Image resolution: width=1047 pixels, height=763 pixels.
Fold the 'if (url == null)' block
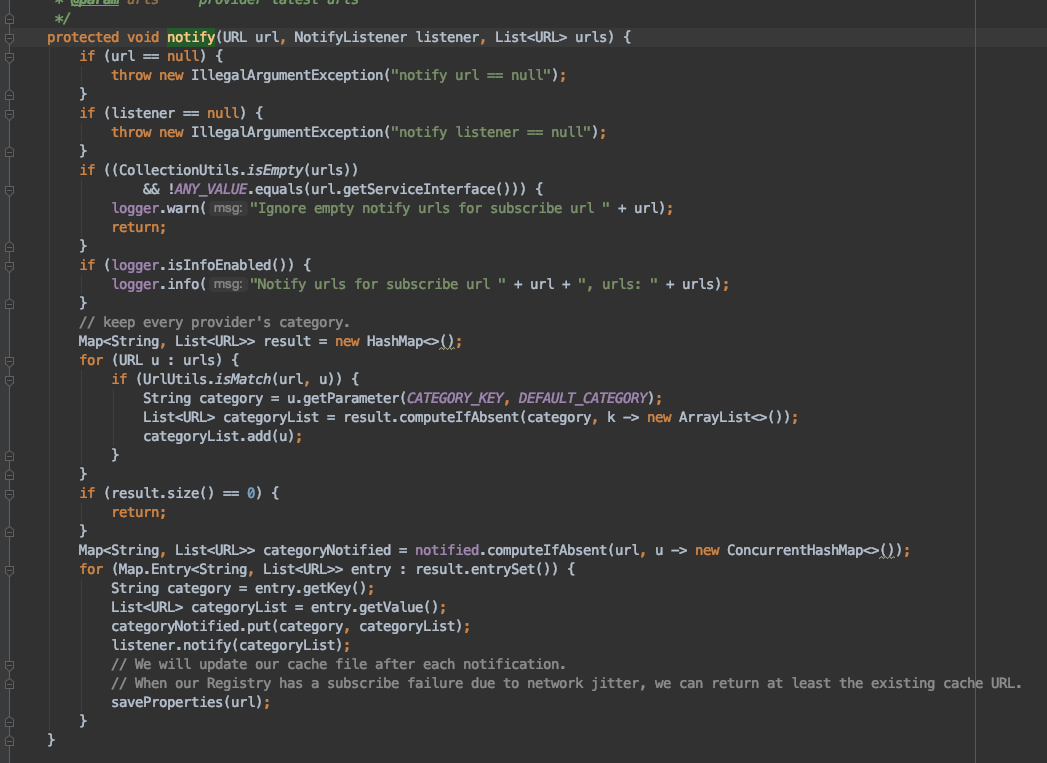tap(9, 57)
